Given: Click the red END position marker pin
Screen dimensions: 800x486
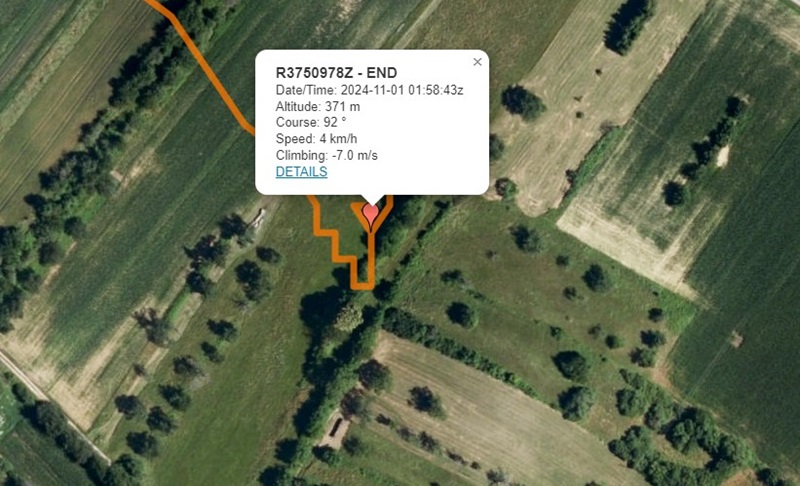Looking at the screenshot, I should (370, 215).
